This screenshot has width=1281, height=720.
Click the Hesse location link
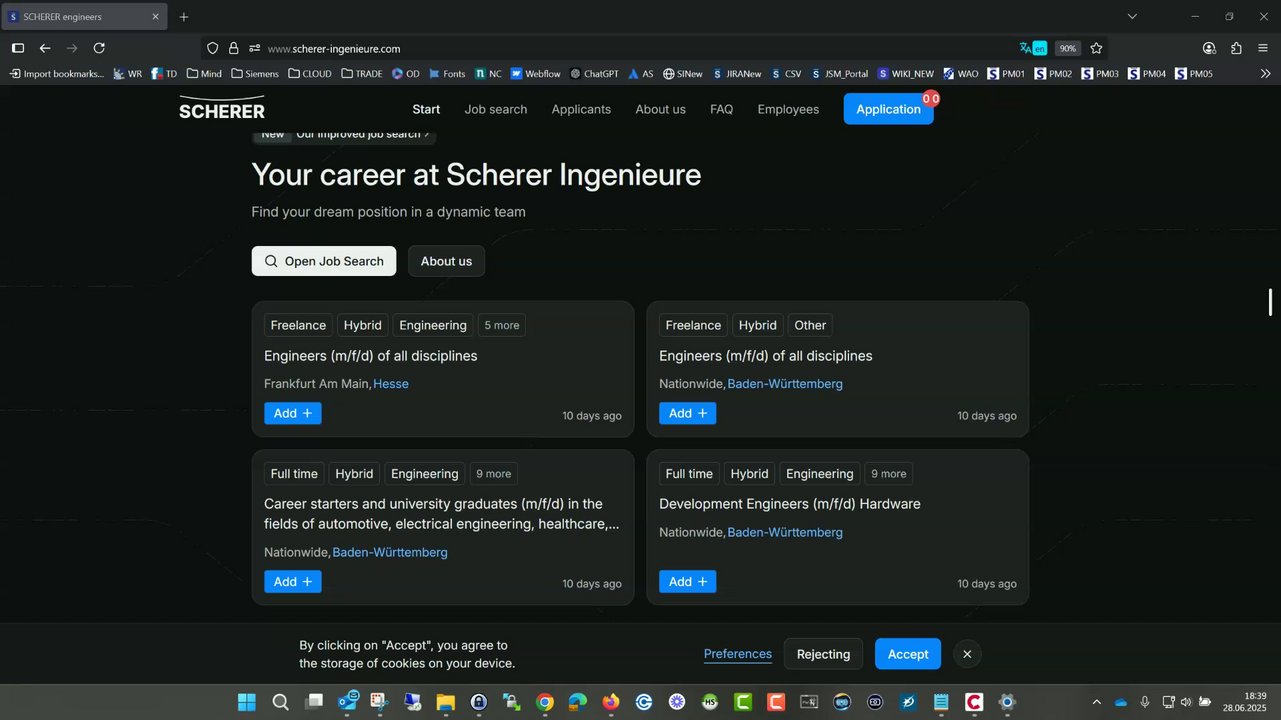click(391, 384)
